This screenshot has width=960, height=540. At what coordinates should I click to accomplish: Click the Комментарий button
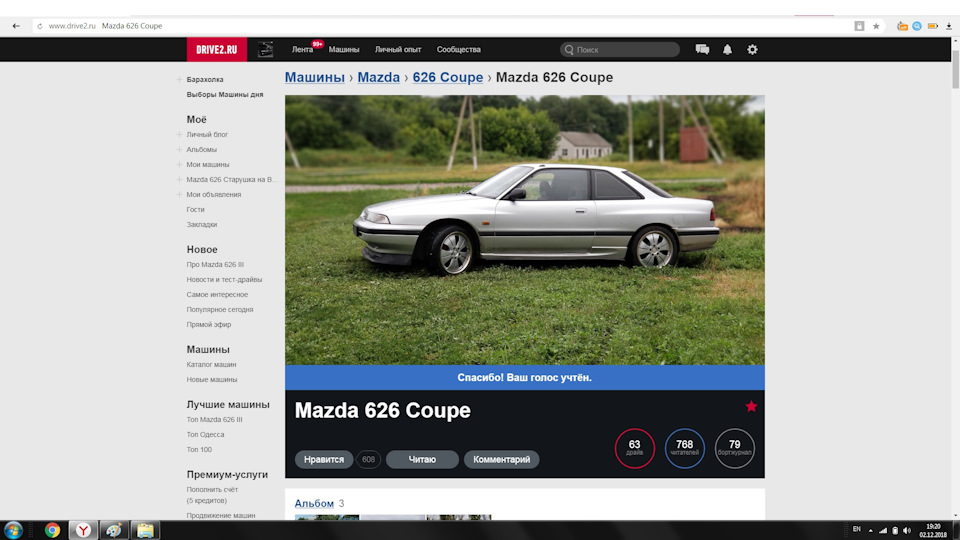tap(501, 459)
